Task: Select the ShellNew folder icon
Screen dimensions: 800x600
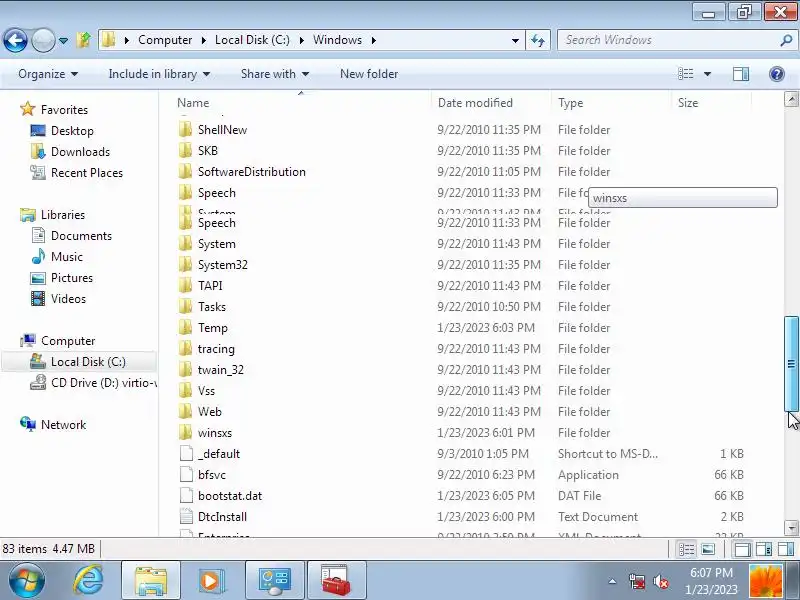Action: (x=185, y=130)
